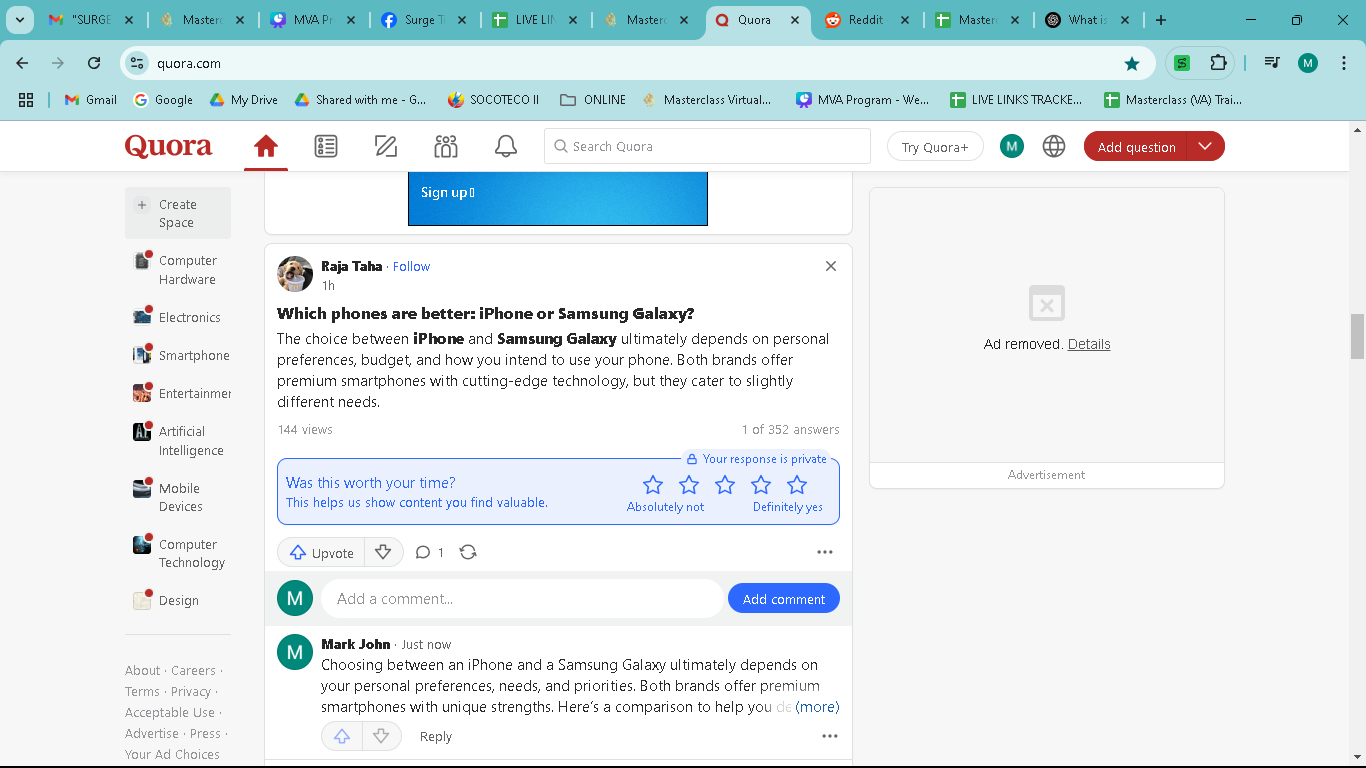Screen dimensions: 1366x768
Task: Expand the Add question dropdown arrow
Action: pyautogui.click(x=1206, y=147)
